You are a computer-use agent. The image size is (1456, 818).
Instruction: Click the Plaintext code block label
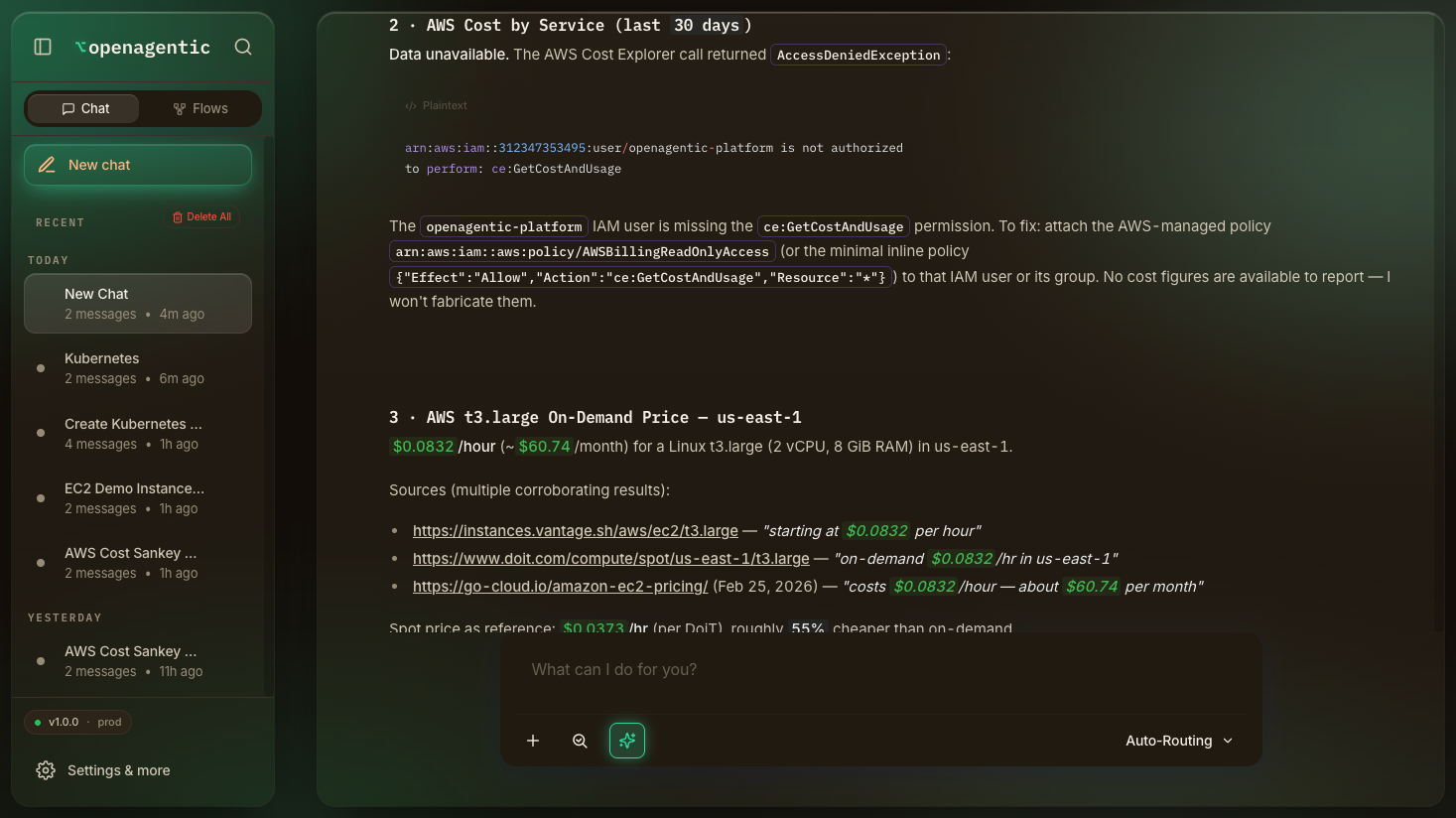click(437, 105)
